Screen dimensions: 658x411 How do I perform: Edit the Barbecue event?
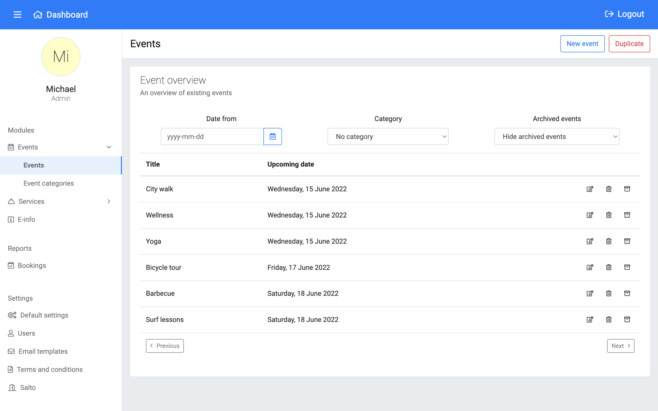[x=590, y=293]
